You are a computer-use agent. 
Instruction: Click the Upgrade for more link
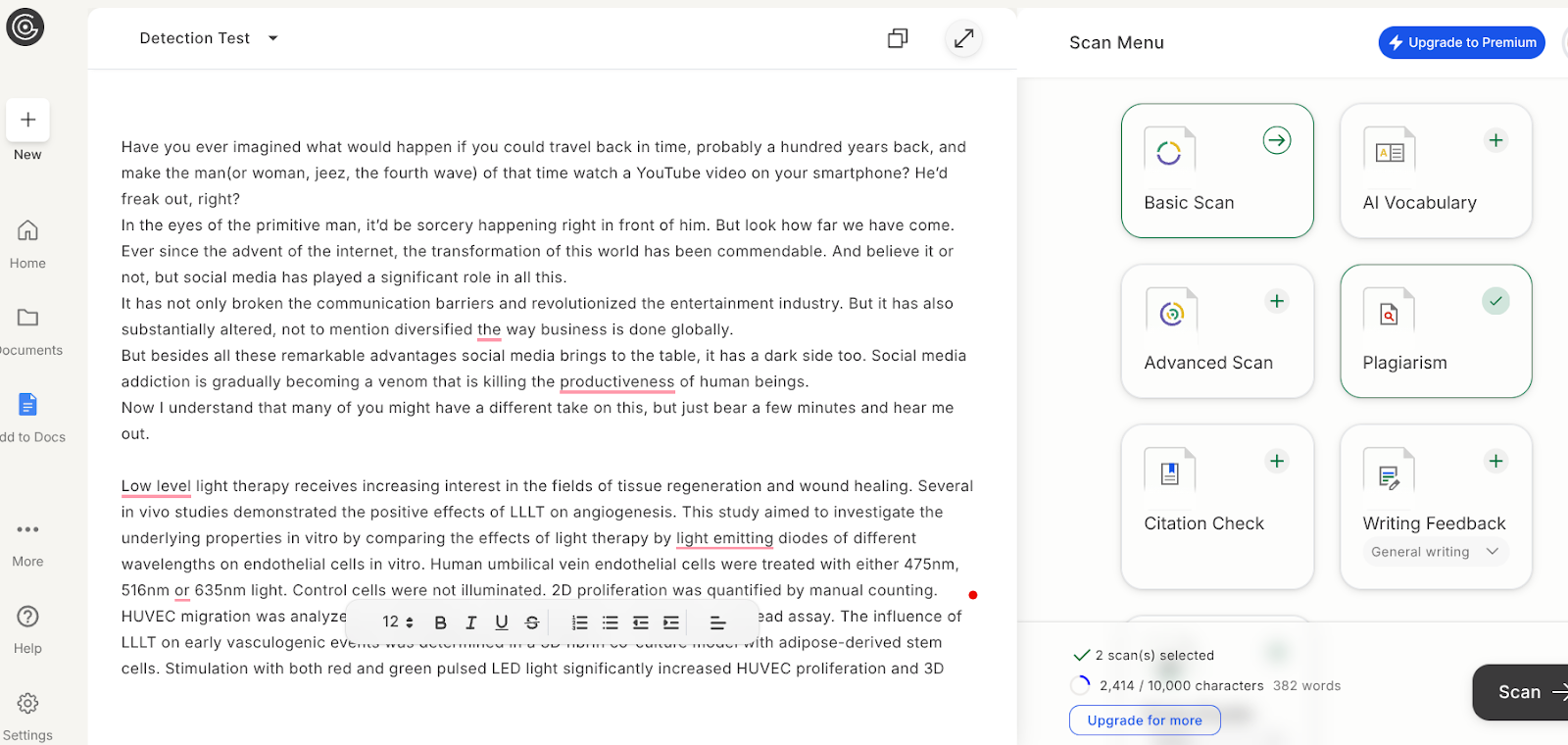(1145, 720)
